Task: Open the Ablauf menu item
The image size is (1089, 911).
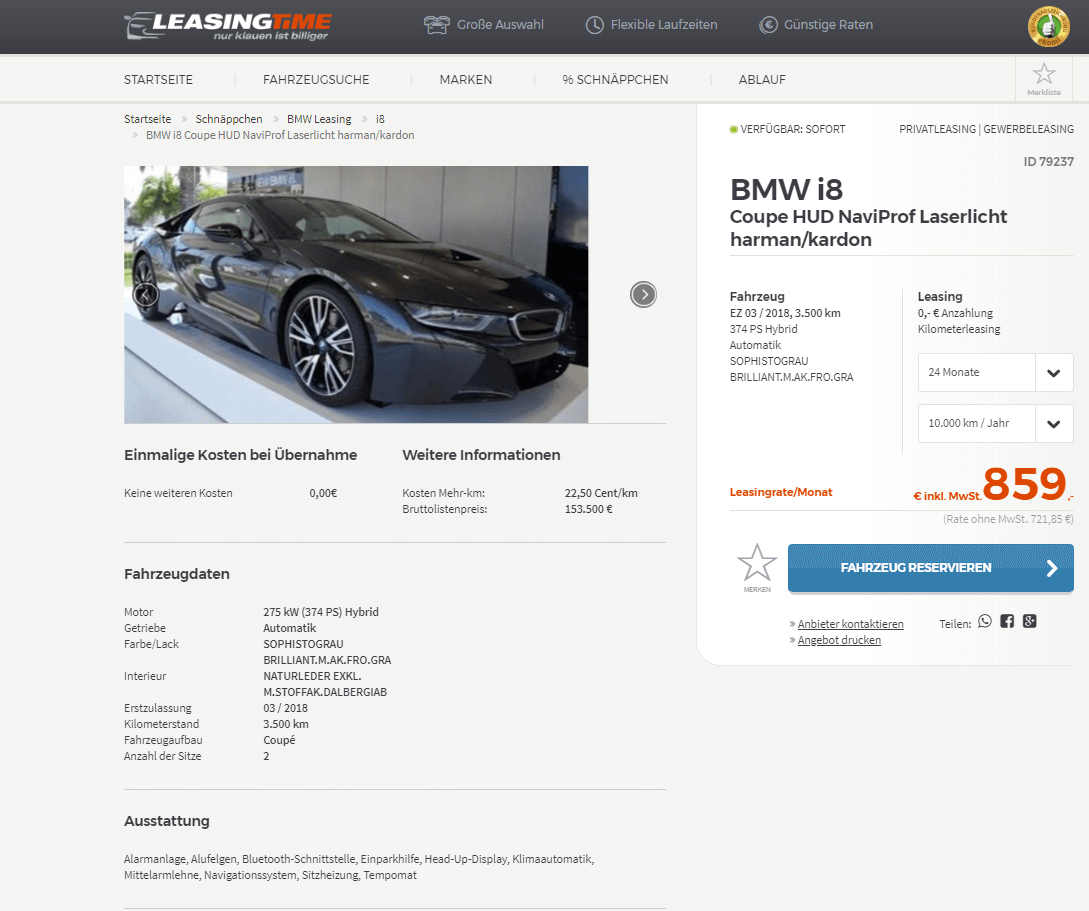Action: tap(762, 80)
